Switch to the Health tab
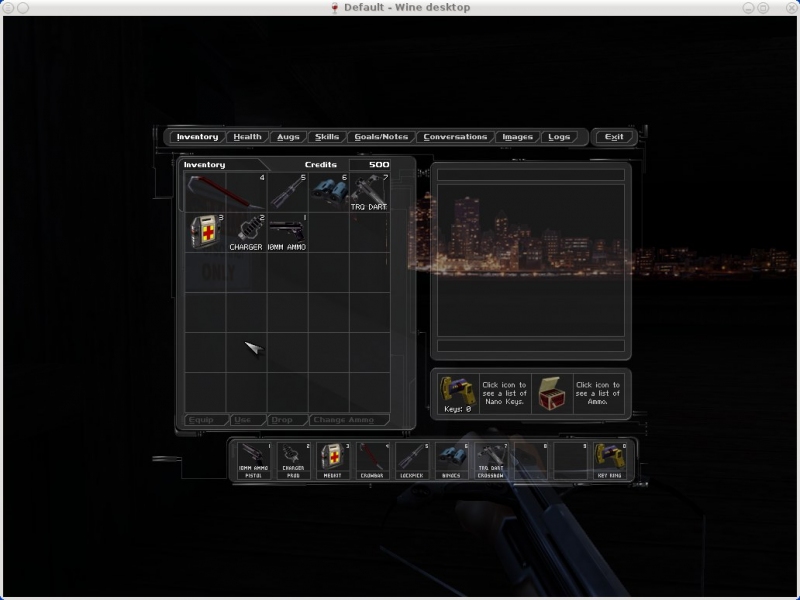800x600 pixels. pyautogui.click(x=246, y=137)
